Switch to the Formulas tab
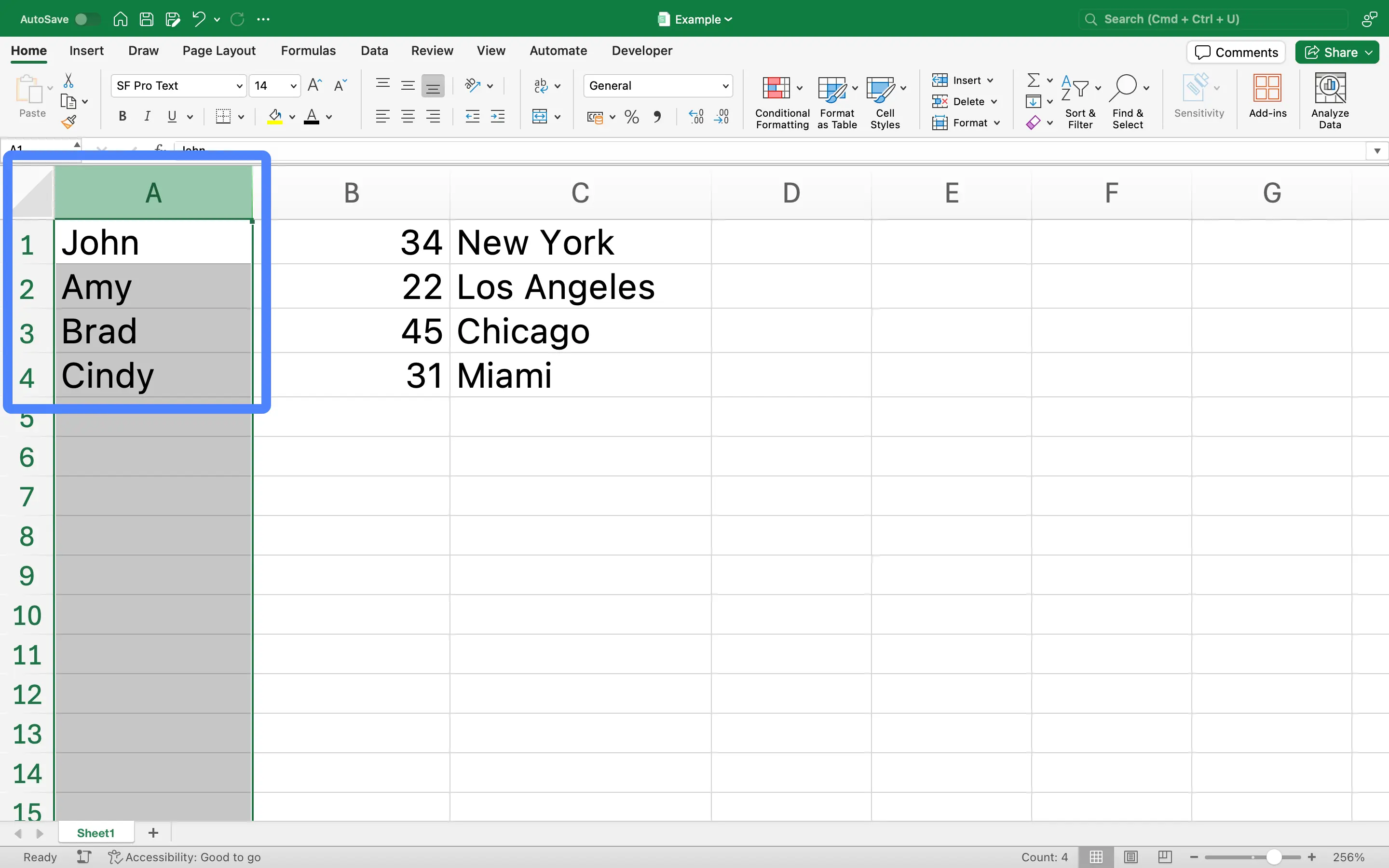 [x=308, y=51]
